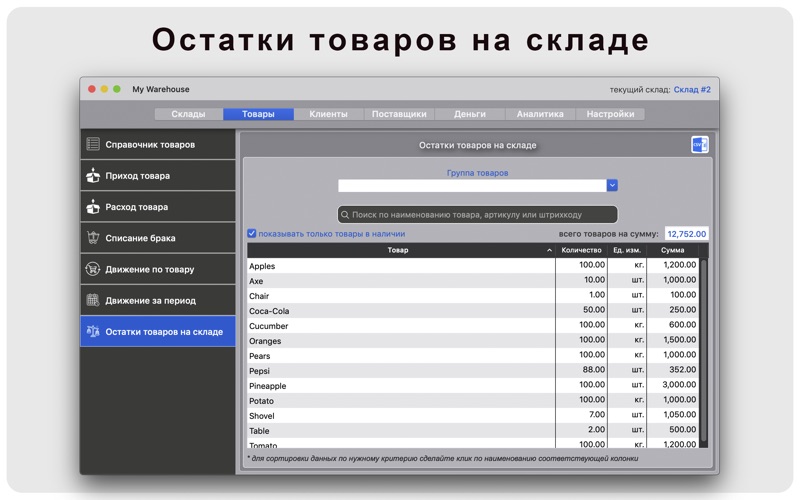This screenshot has height=500, width=800.
Task: Click Shovel quantity 7.00 cell
Action: pyautogui.click(x=581, y=415)
